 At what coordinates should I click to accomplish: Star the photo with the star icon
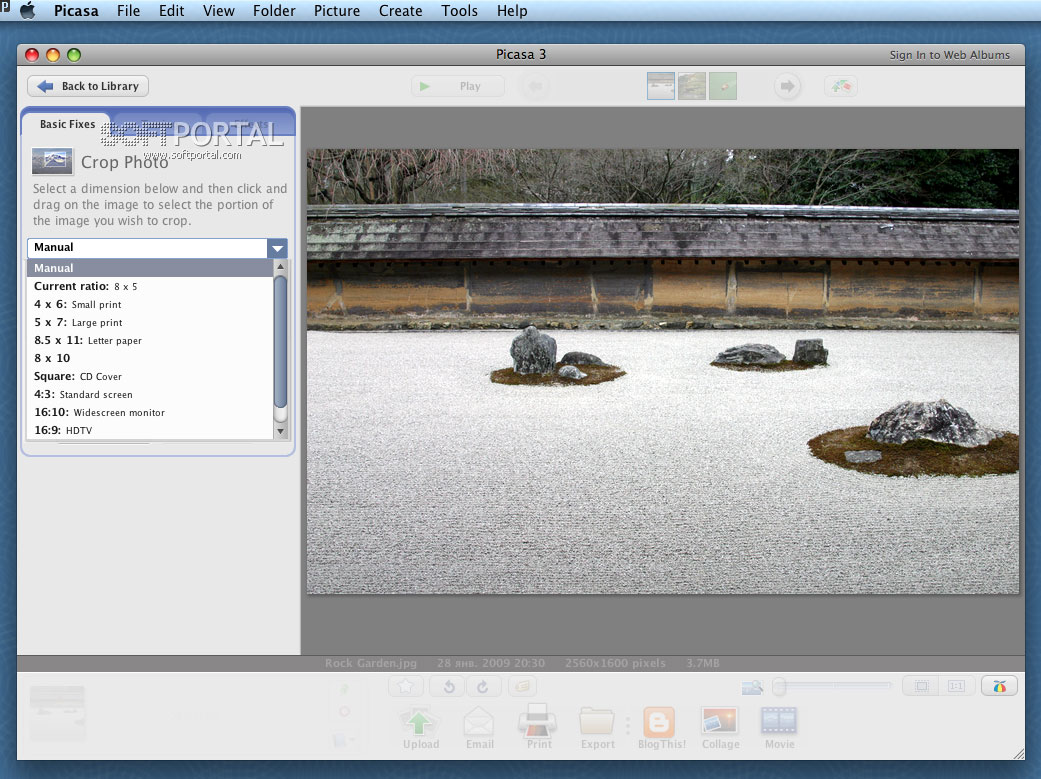(x=406, y=686)
